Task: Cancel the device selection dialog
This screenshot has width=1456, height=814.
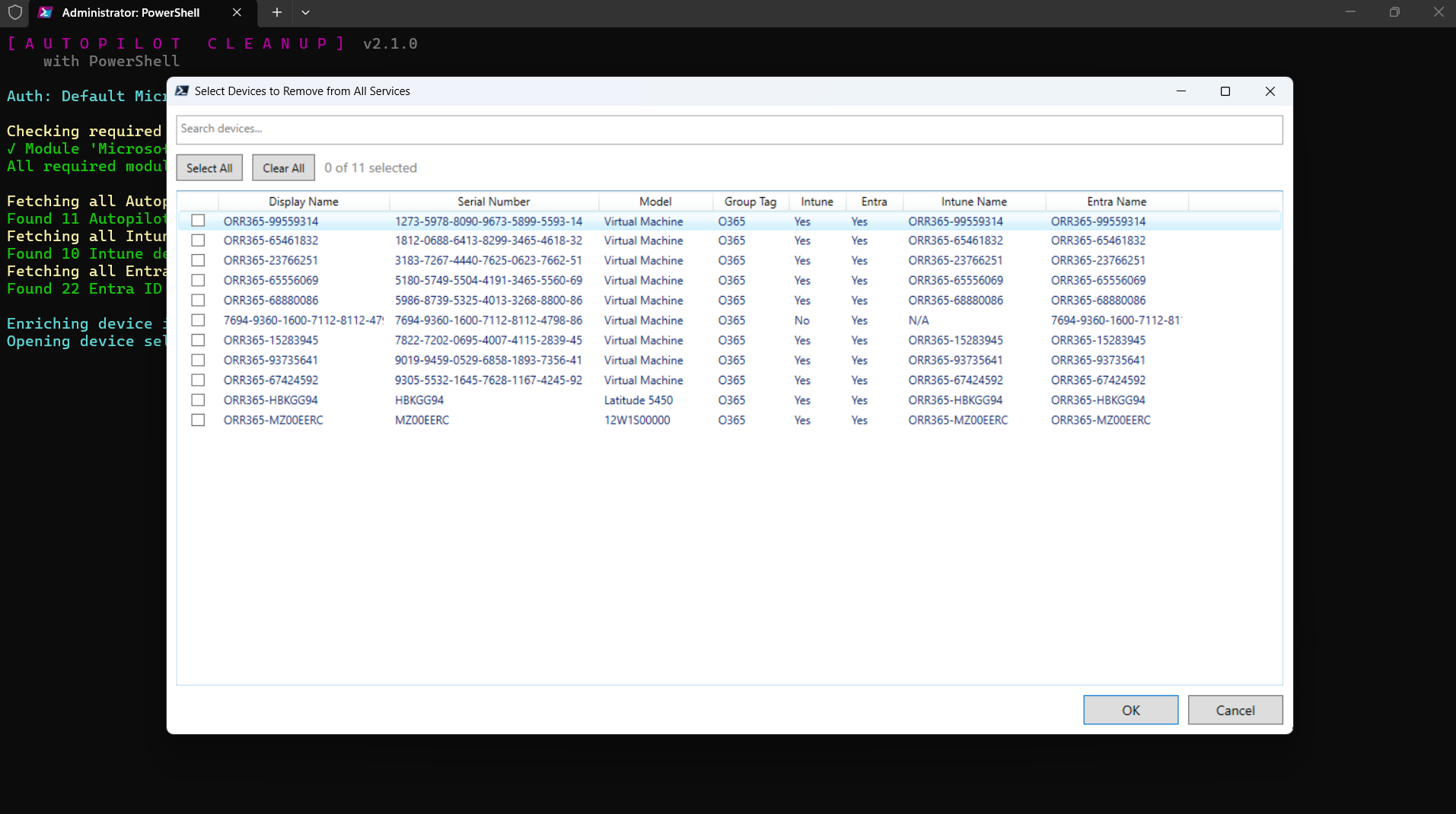Action: point(1235,710)
